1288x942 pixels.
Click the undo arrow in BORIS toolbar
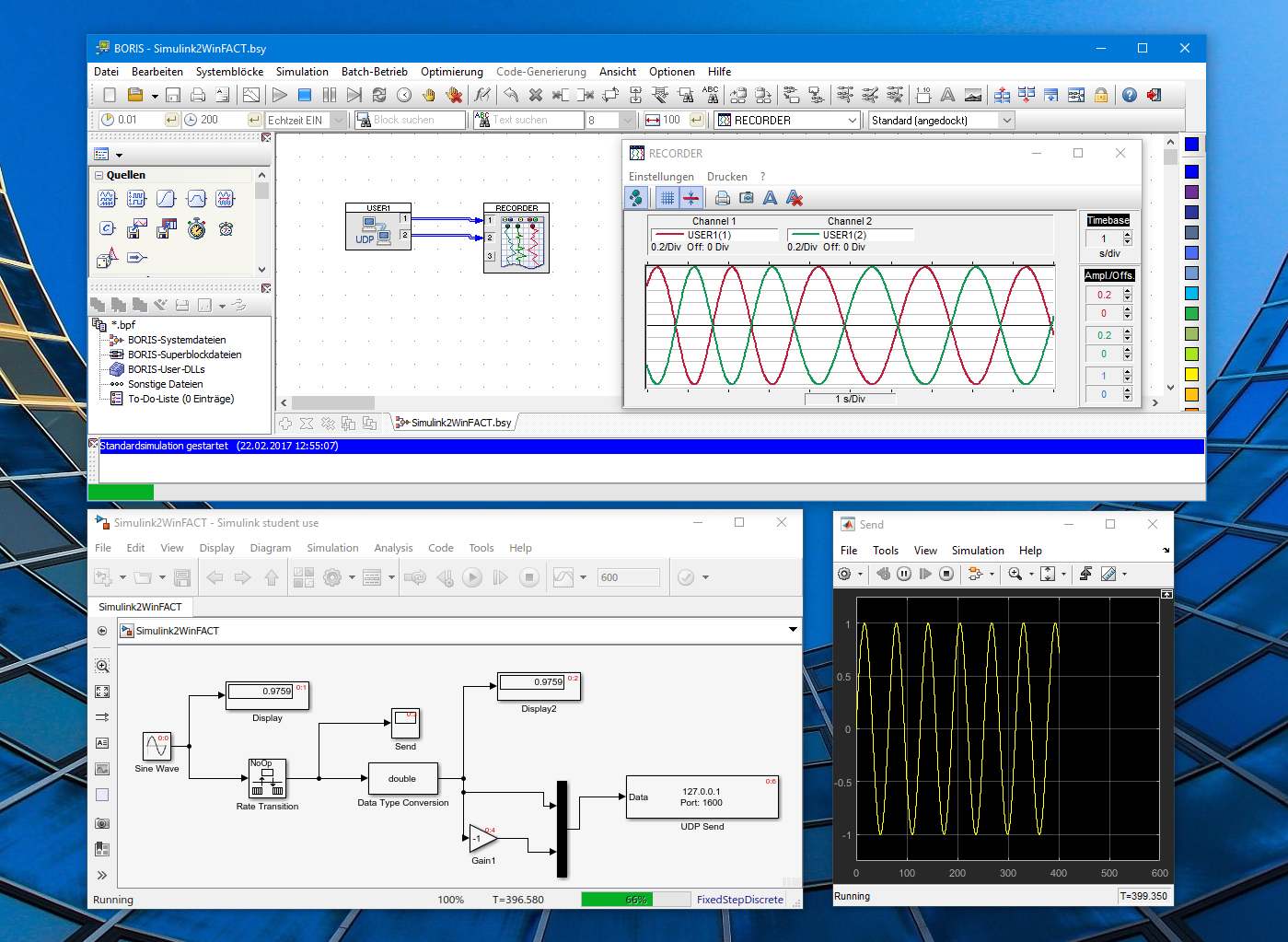[x=511, y=95]
